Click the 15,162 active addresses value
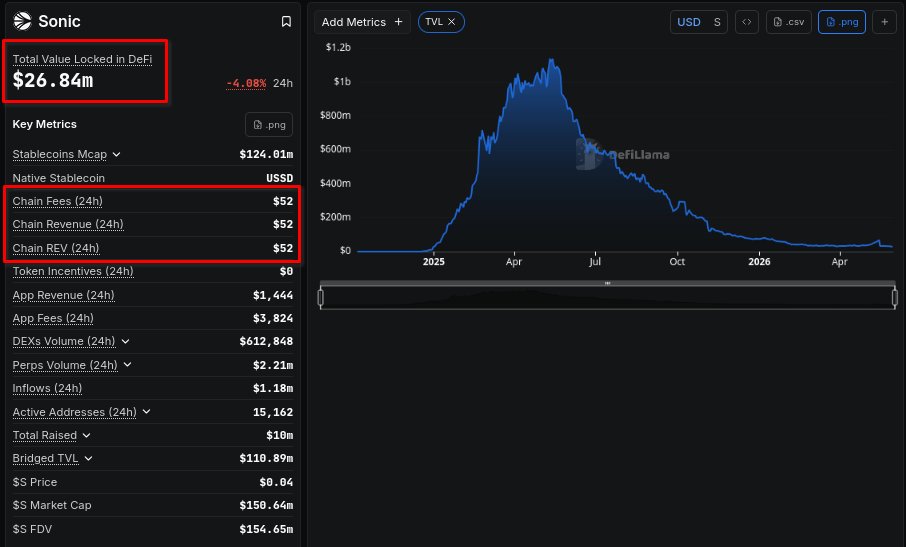Screen dimensions: 906x547 [x=273, y=412]
